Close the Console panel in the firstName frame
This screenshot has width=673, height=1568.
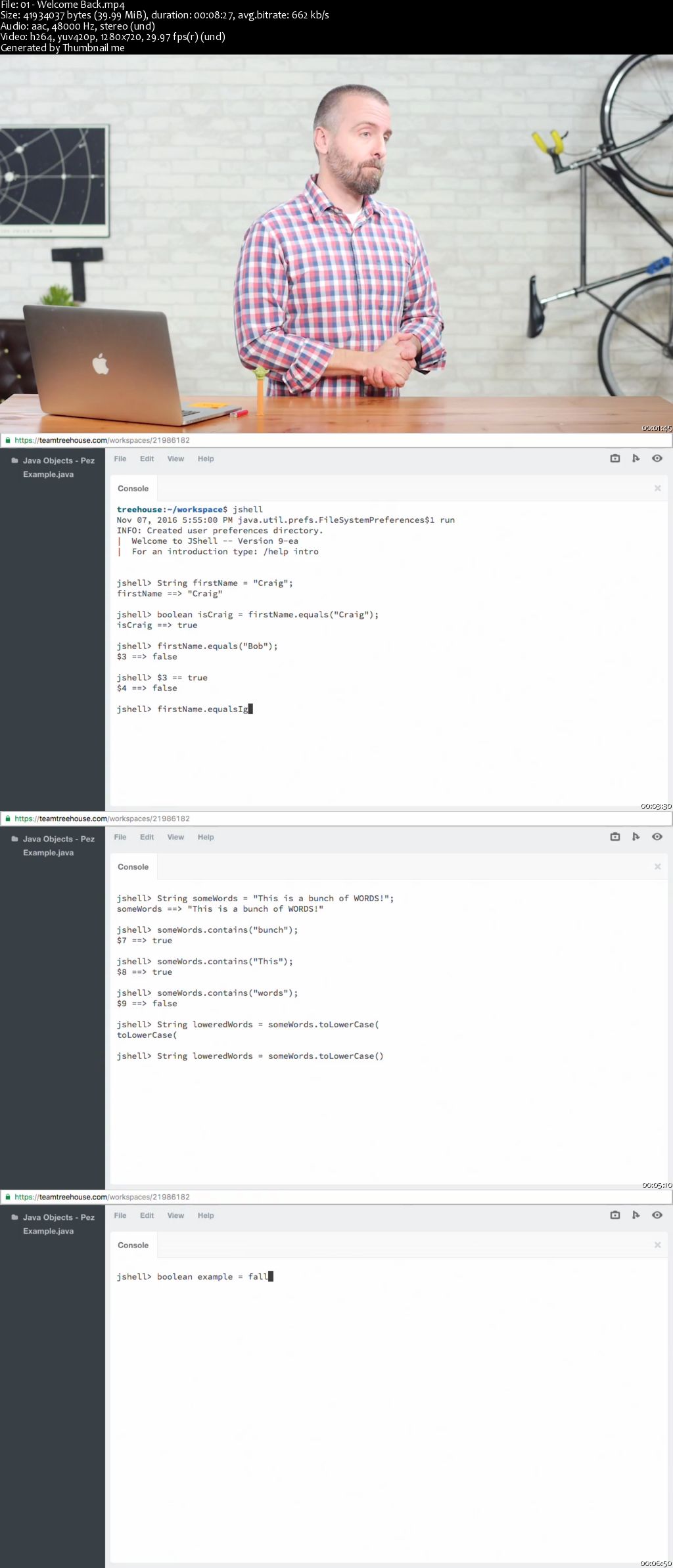(x=657, y=488)
